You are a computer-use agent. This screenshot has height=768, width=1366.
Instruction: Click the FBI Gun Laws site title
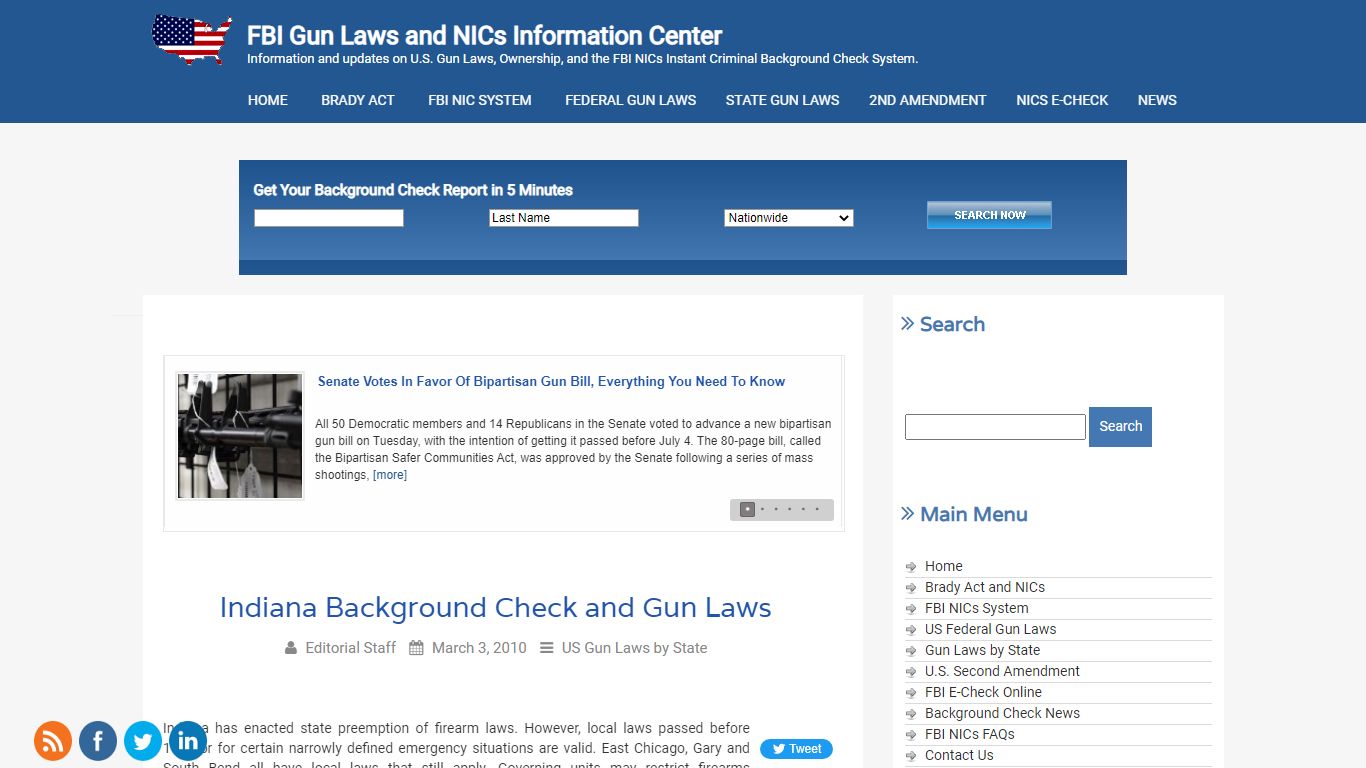coord(484,36)
